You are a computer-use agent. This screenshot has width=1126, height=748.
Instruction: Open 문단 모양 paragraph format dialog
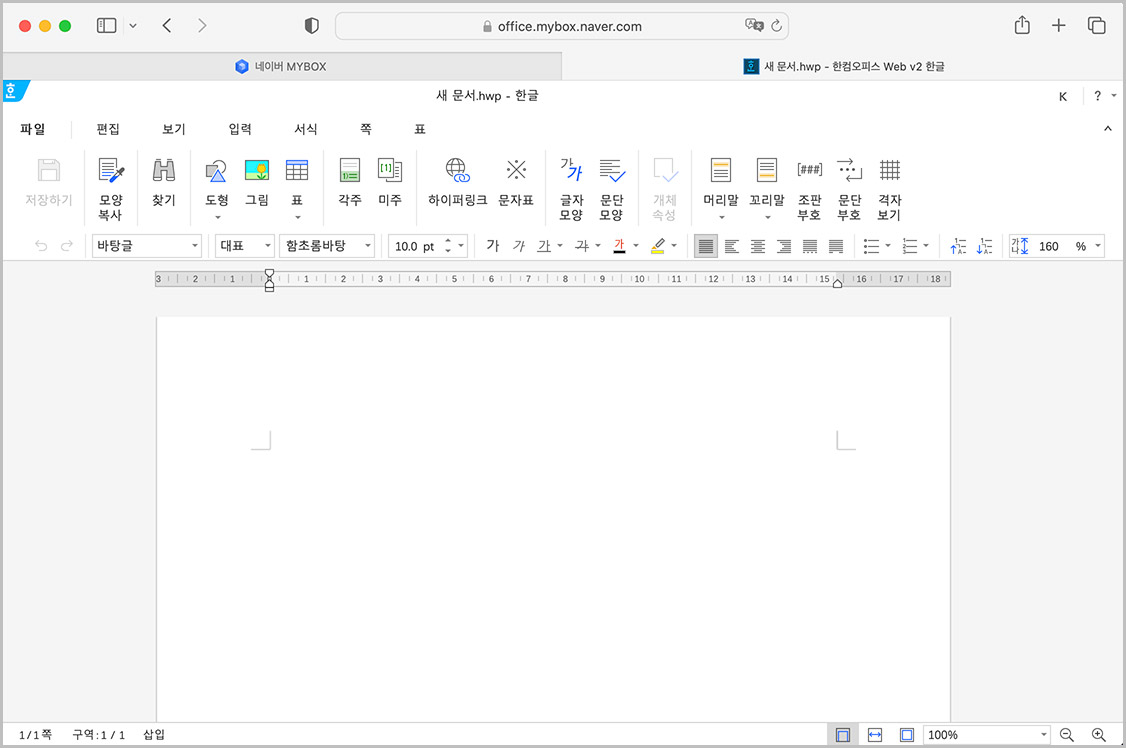coord(612,171)
